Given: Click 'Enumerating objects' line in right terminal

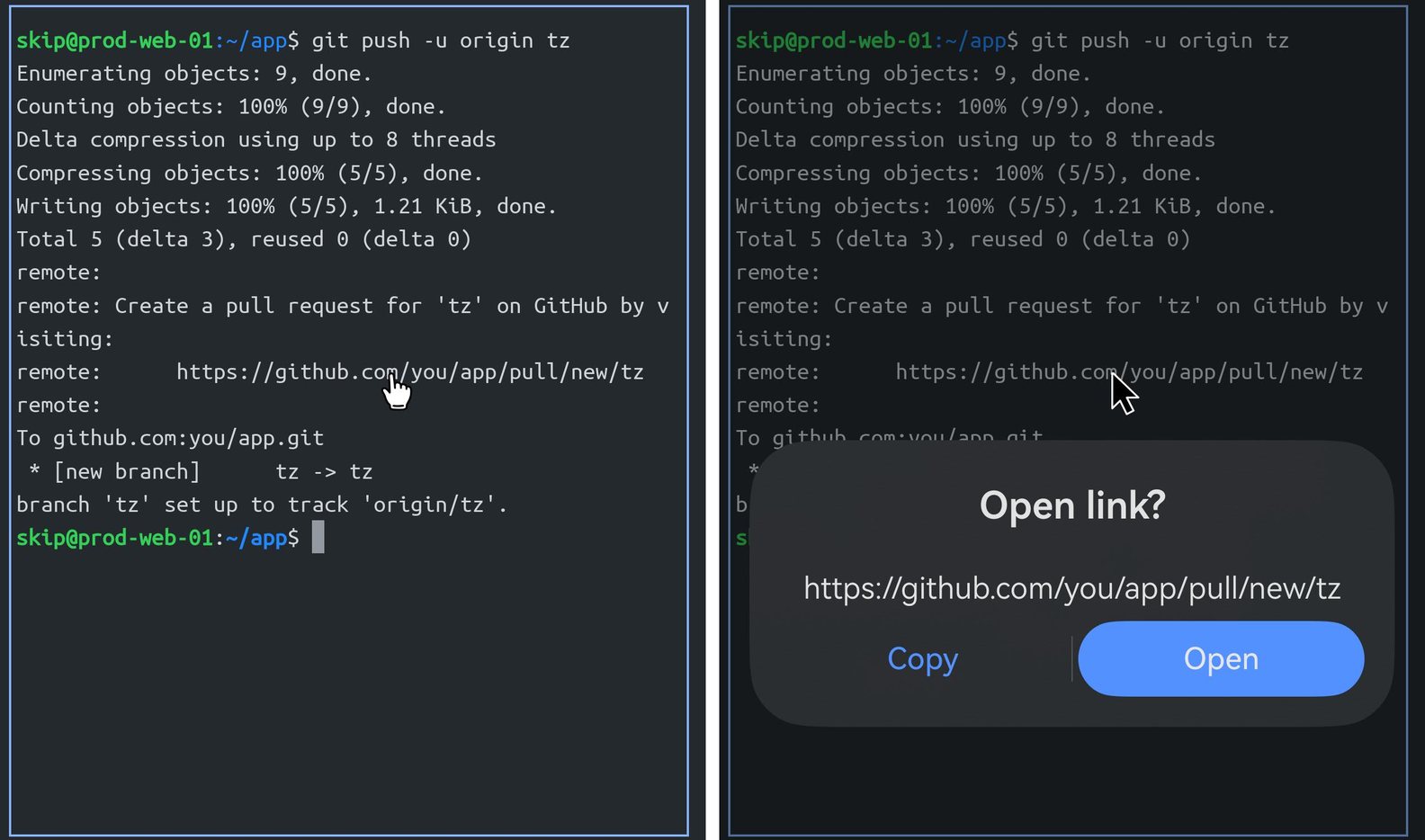Looking at the screenshot, I should (913, 74).
